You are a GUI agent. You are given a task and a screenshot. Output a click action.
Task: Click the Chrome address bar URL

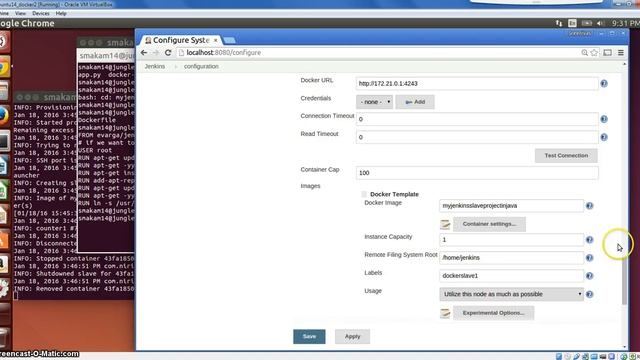click(x=224, y=53)
